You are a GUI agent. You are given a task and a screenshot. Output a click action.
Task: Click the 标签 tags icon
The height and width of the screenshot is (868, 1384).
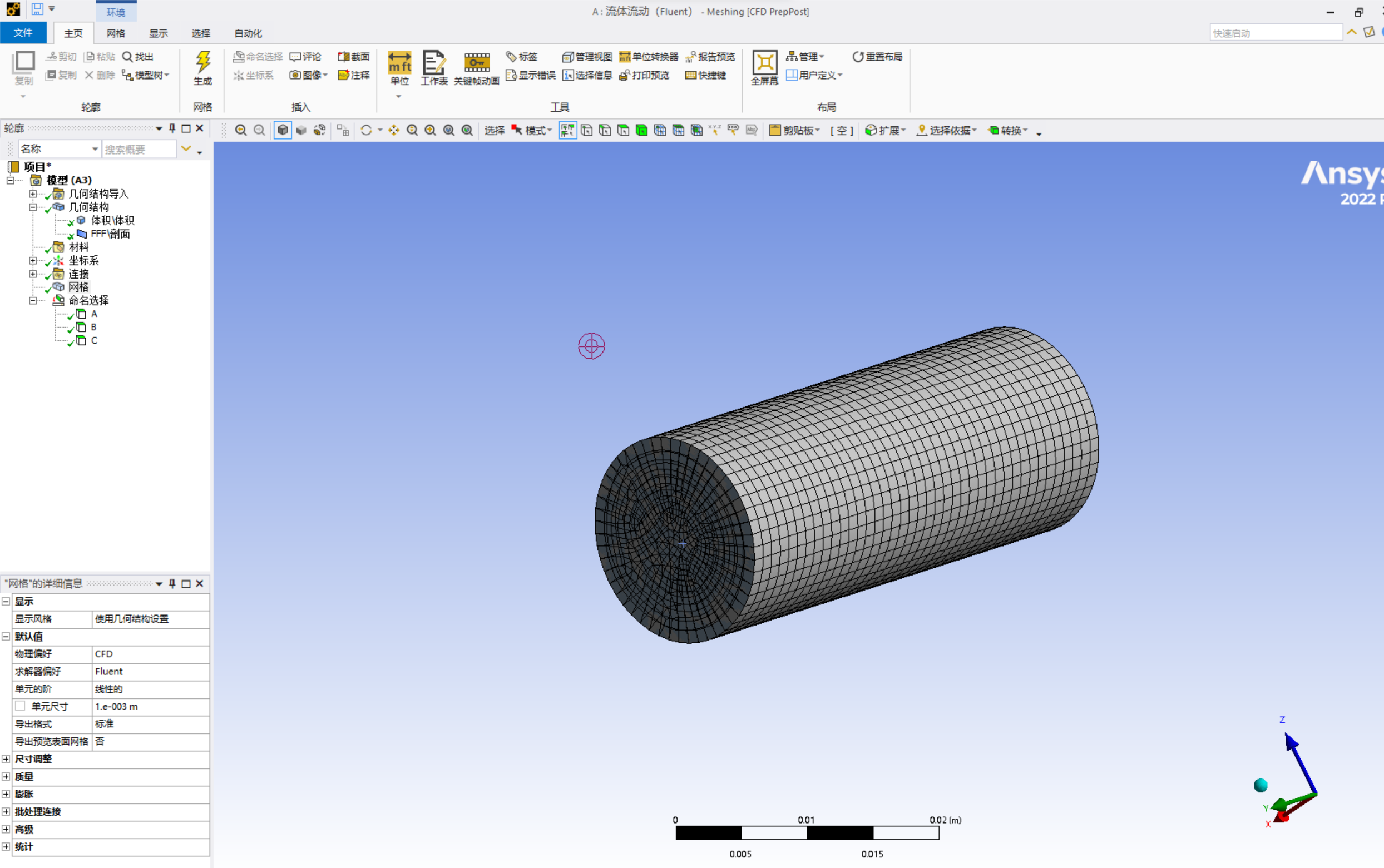522,57
